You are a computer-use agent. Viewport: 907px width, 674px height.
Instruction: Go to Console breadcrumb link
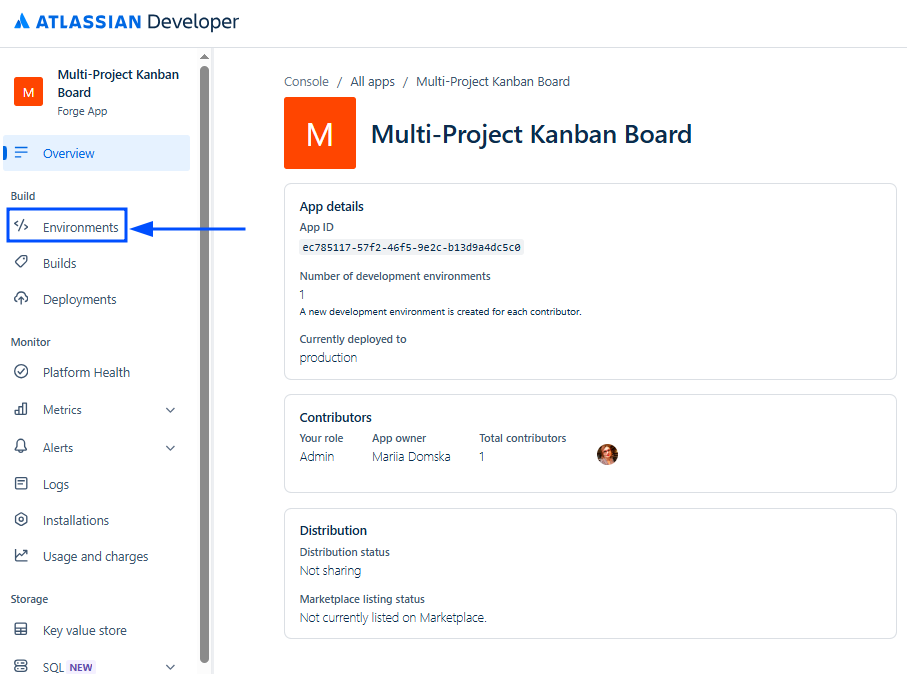306,82
